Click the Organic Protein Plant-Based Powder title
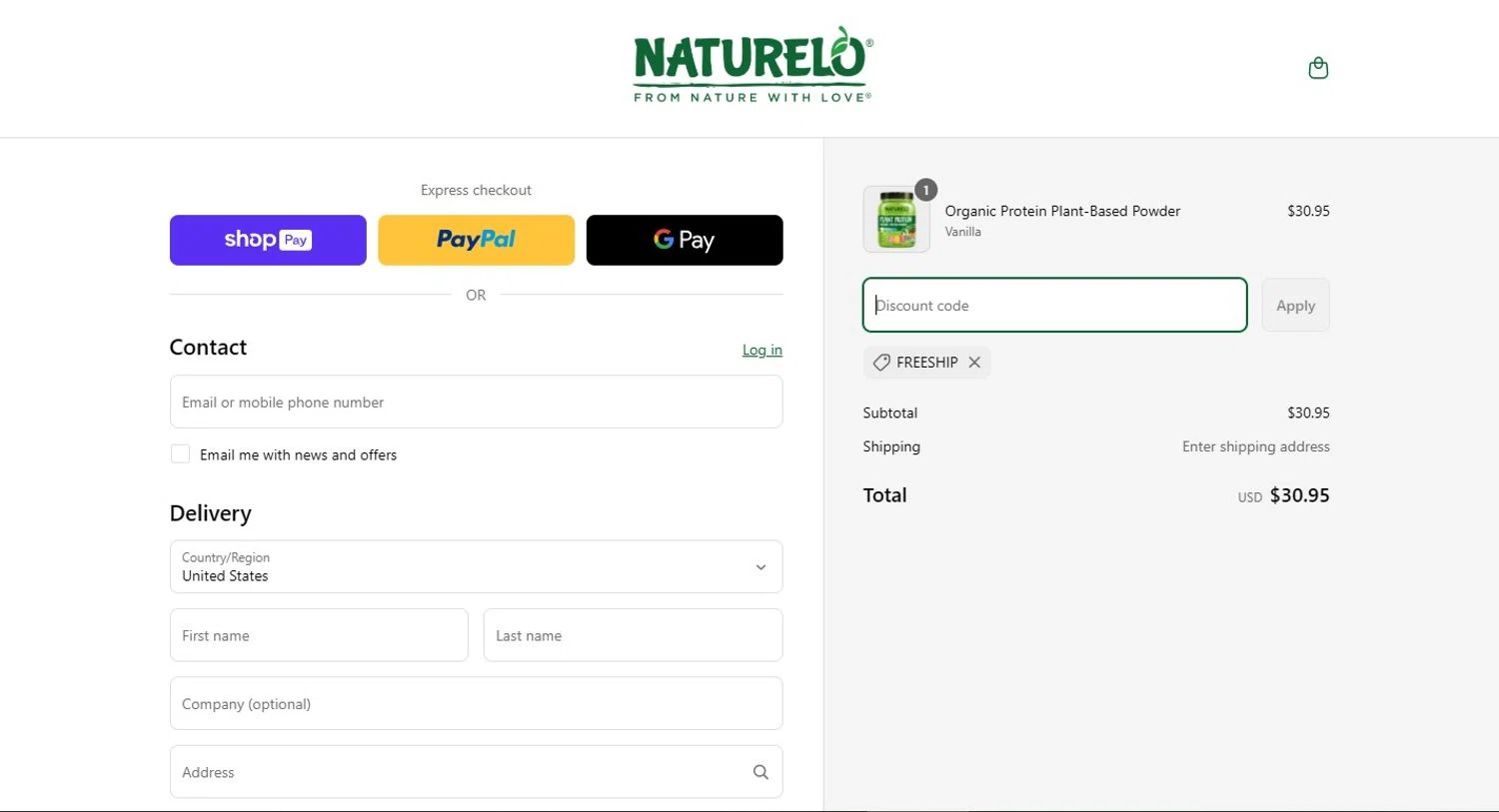 tap(1062, 211)
